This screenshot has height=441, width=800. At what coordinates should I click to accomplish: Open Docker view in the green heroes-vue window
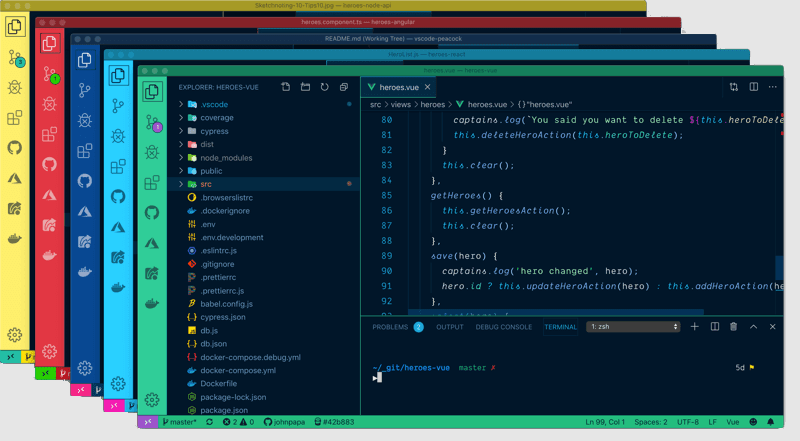click(152, 304)
